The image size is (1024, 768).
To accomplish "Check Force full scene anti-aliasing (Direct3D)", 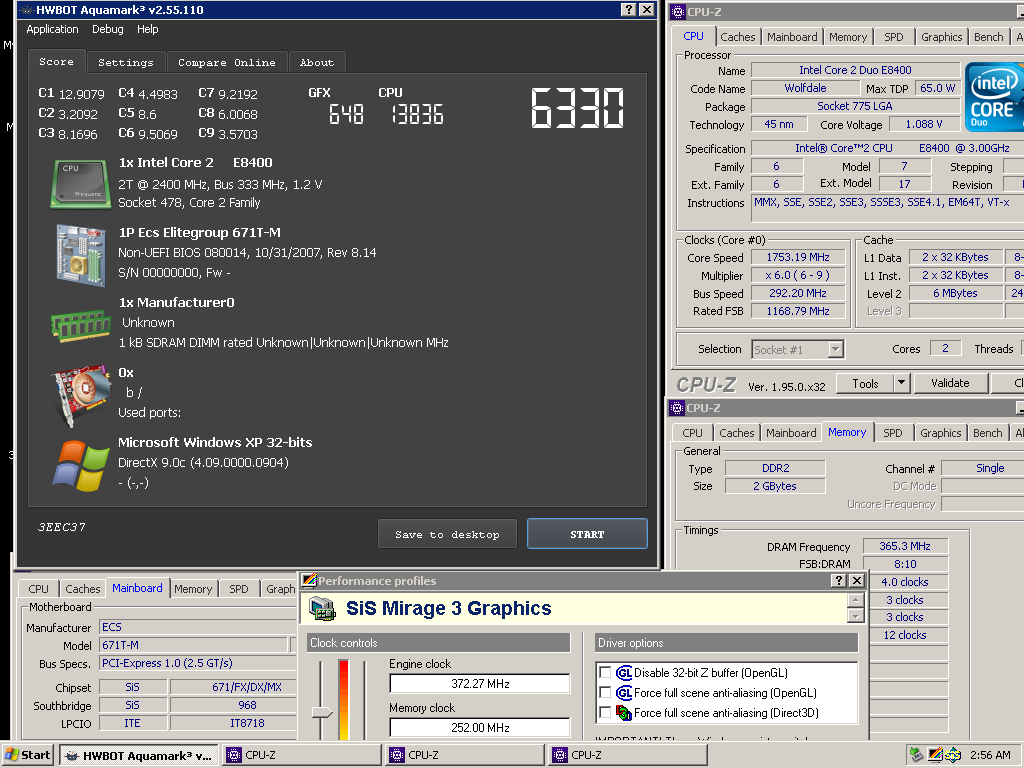I will (x=605, y=712).
